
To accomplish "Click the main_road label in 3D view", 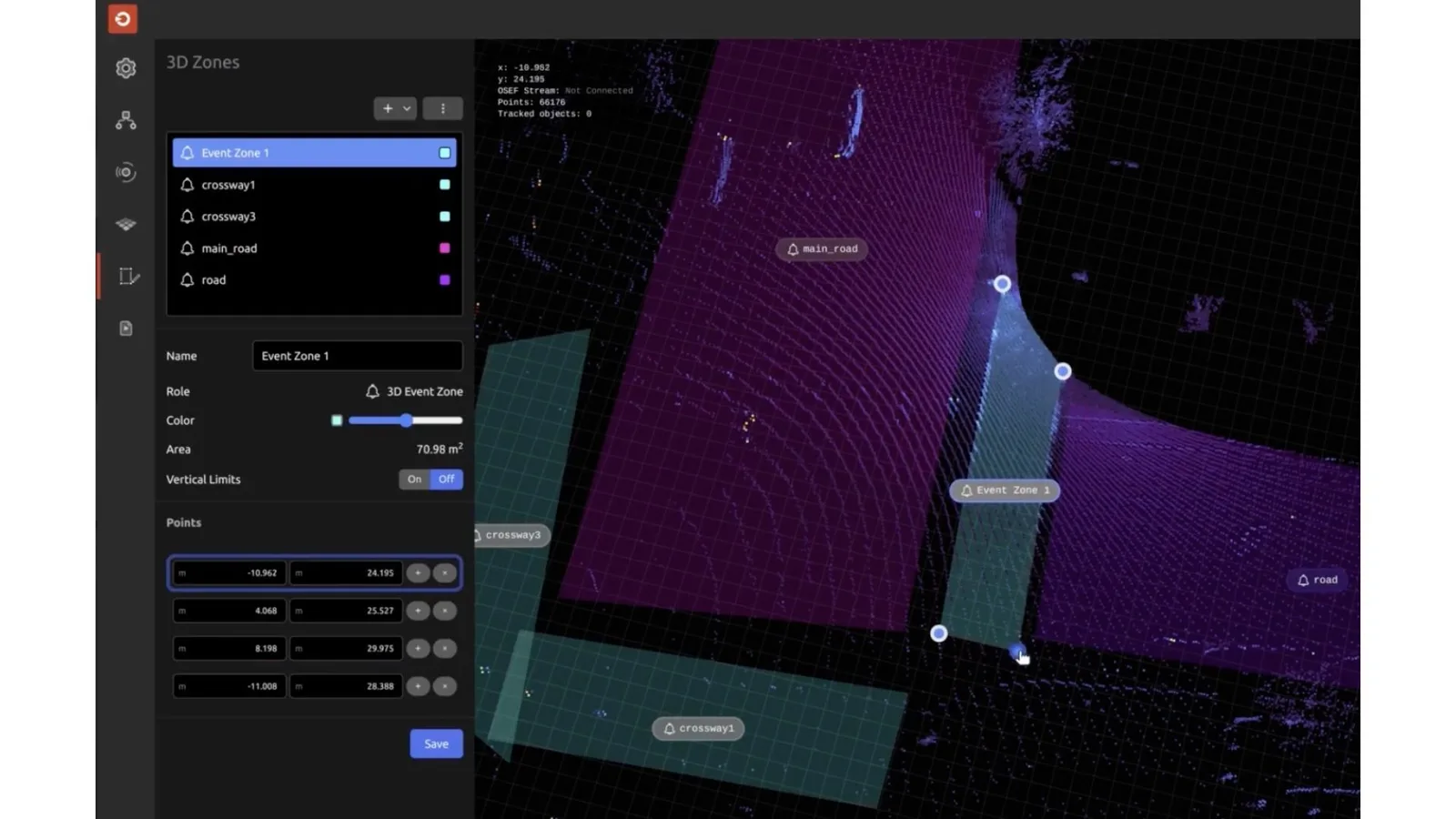I will pos(822,249).
